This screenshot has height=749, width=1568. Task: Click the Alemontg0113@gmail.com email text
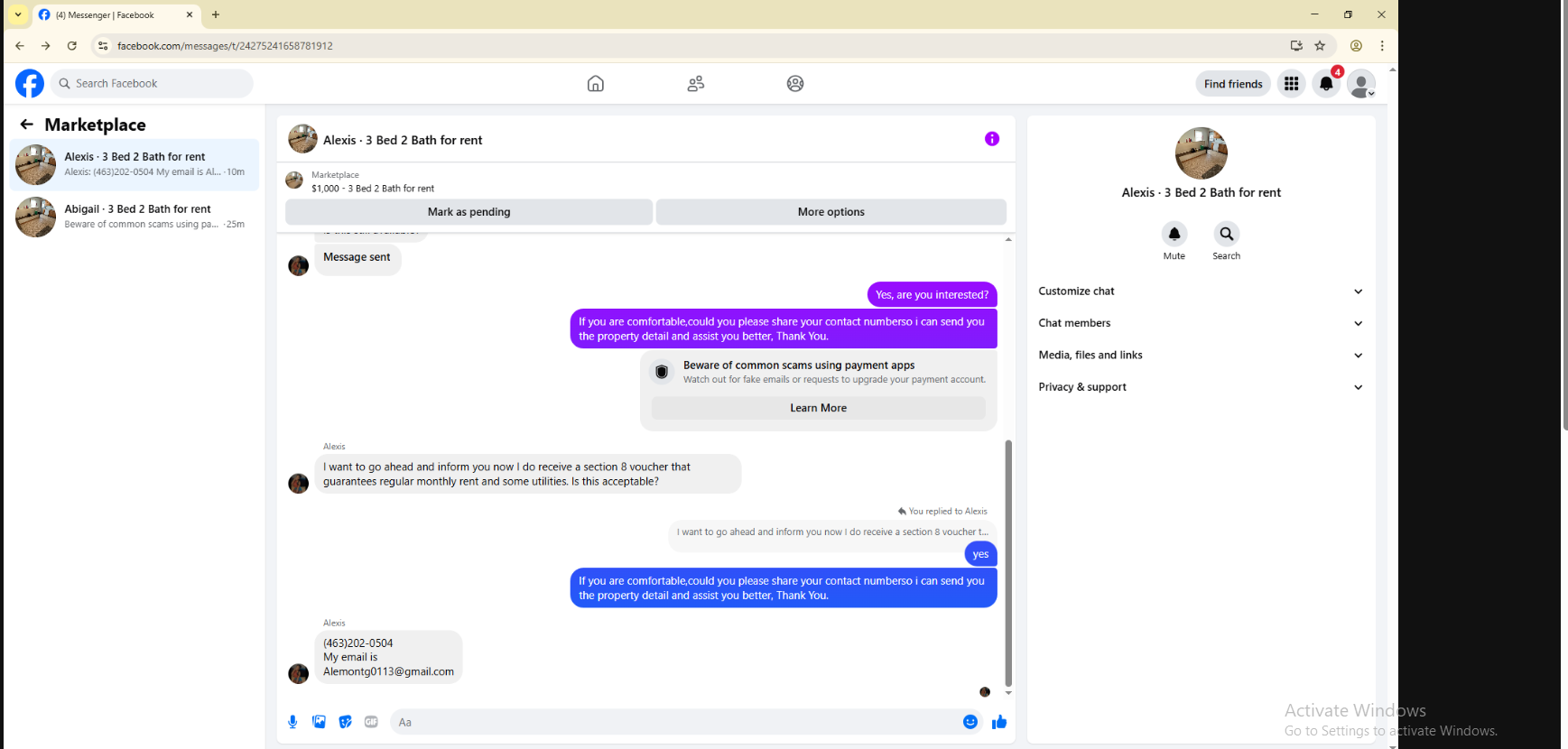click(389, 671)
